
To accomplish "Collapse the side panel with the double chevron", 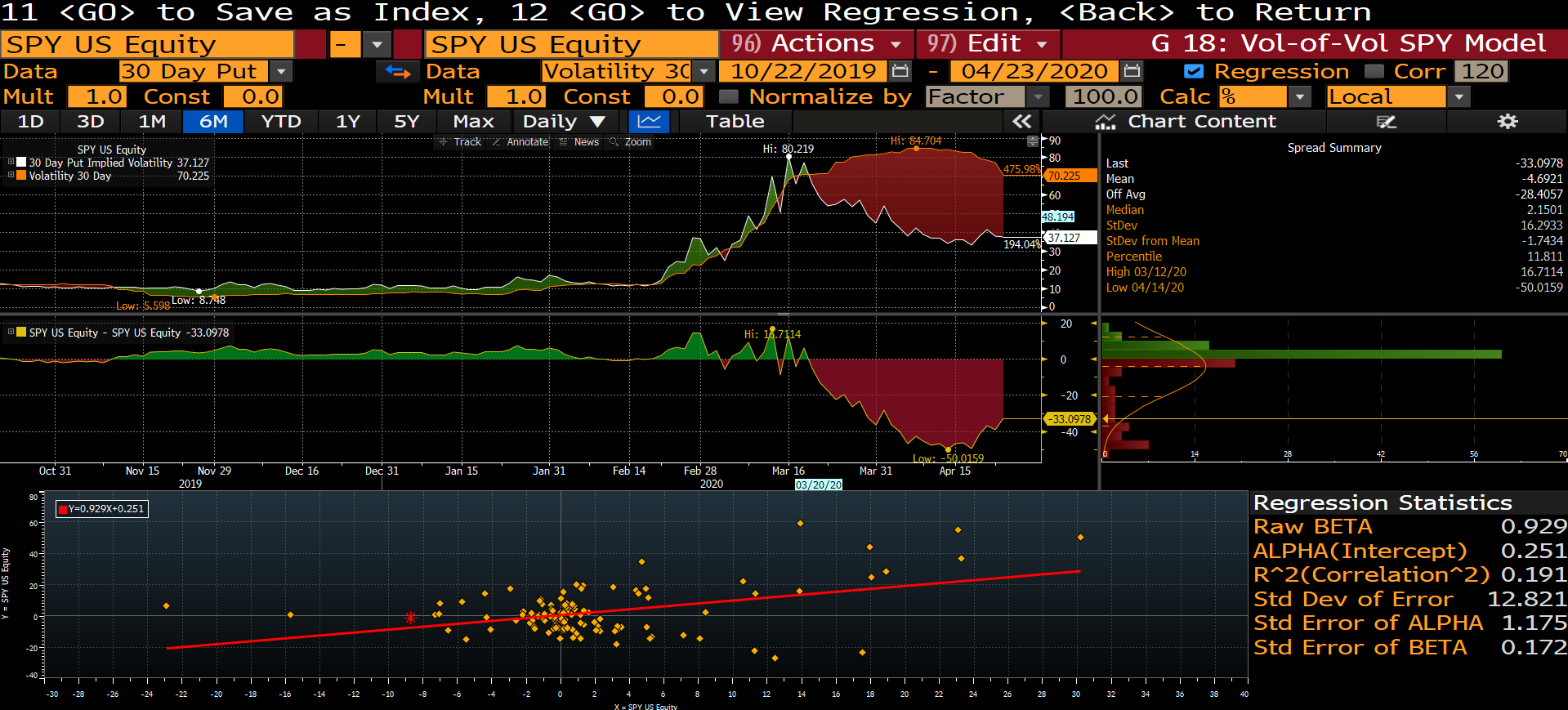I will (1021, 122).
